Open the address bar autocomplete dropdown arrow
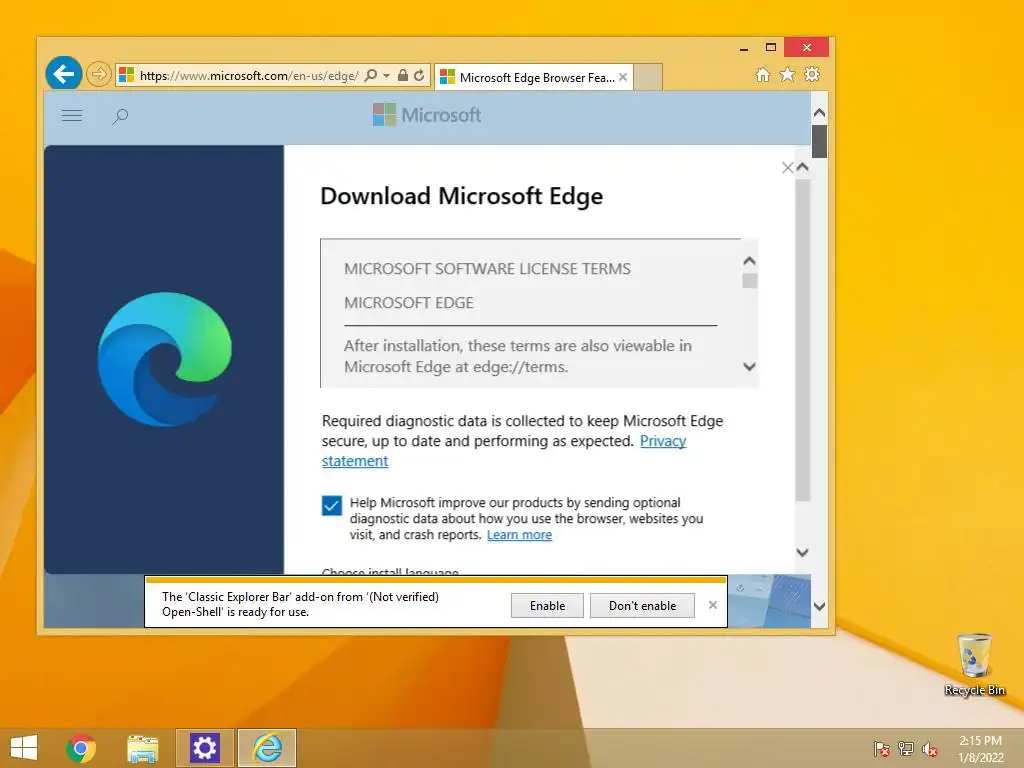The image size is (1024, 768). pos(387,76)
